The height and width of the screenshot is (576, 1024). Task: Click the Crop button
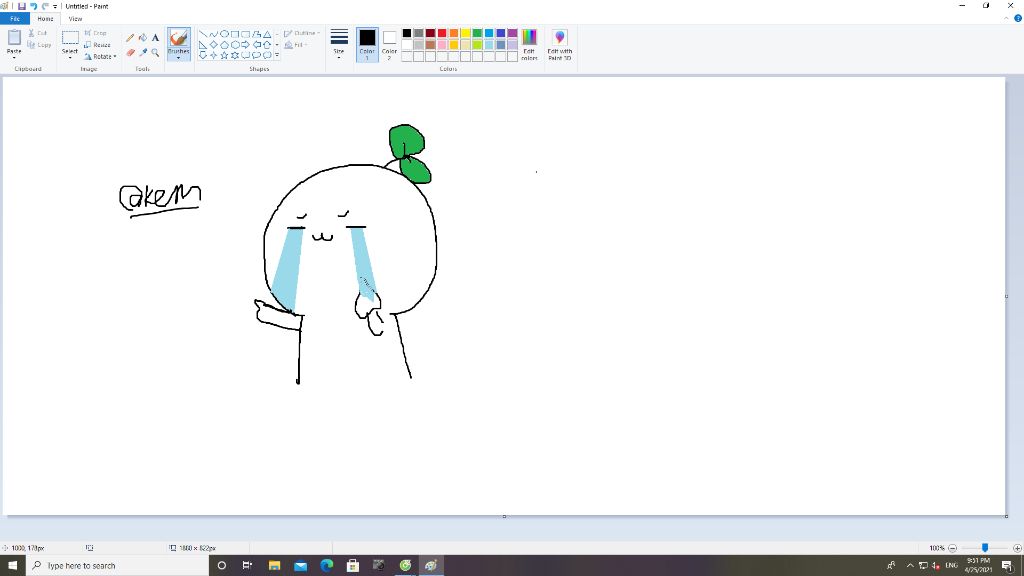coord(95,33)
